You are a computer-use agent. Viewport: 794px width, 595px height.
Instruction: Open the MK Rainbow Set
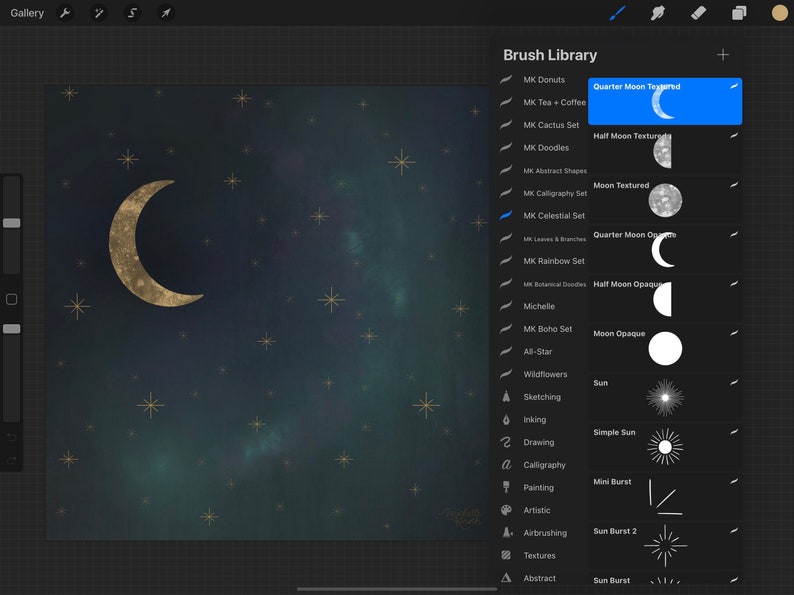(x=543, y=261)
